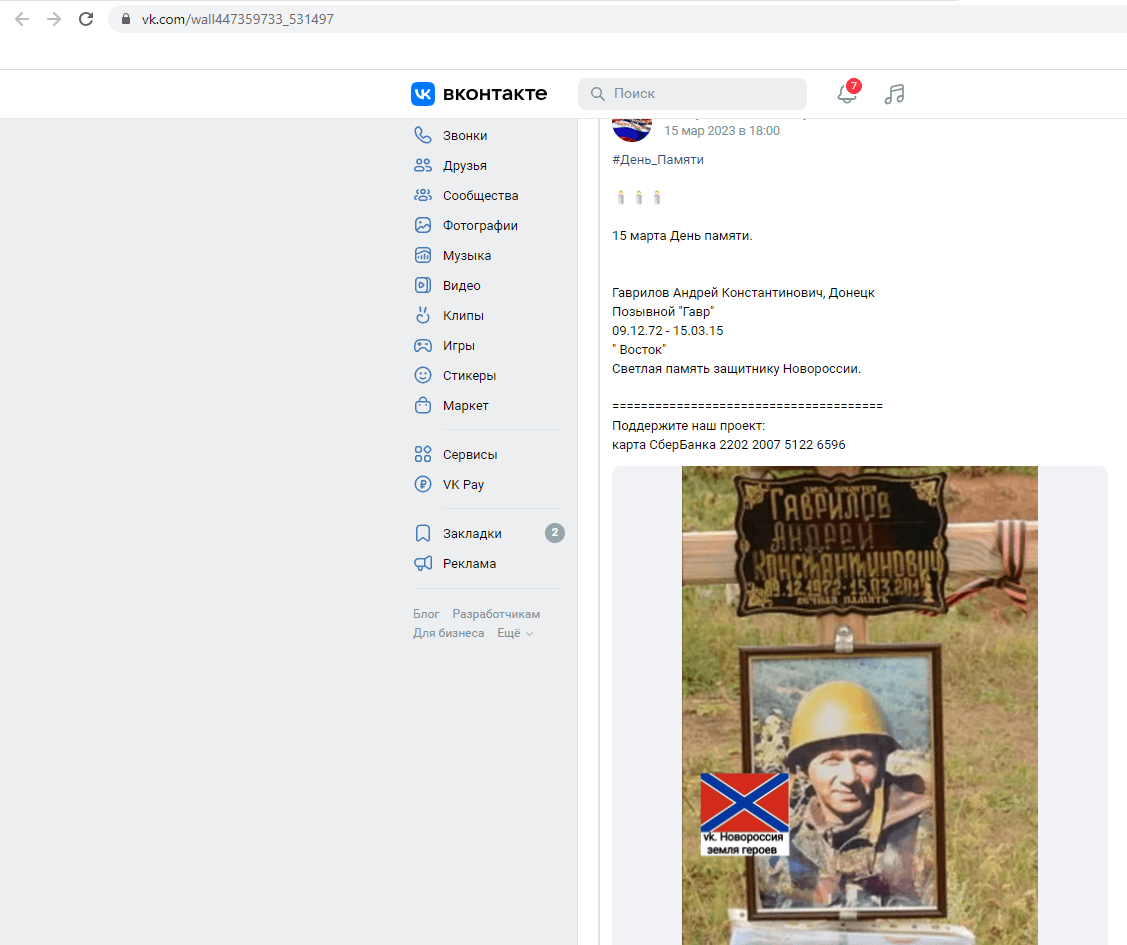Reload the page in the browser
The width and height of the screenshot is (1127, 945).
(86, 19)
